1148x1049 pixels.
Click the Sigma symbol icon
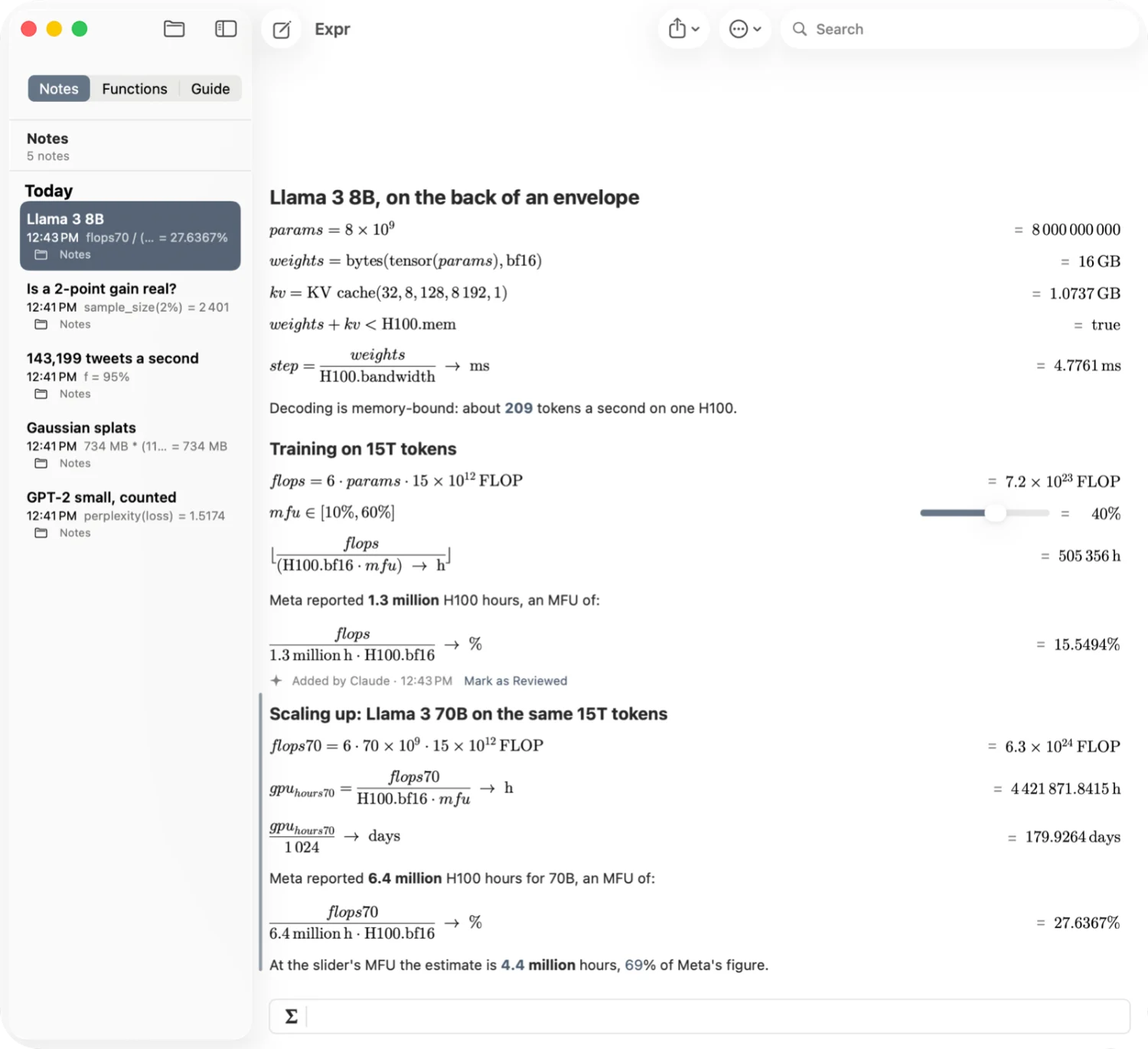(x=291, y=1016)
